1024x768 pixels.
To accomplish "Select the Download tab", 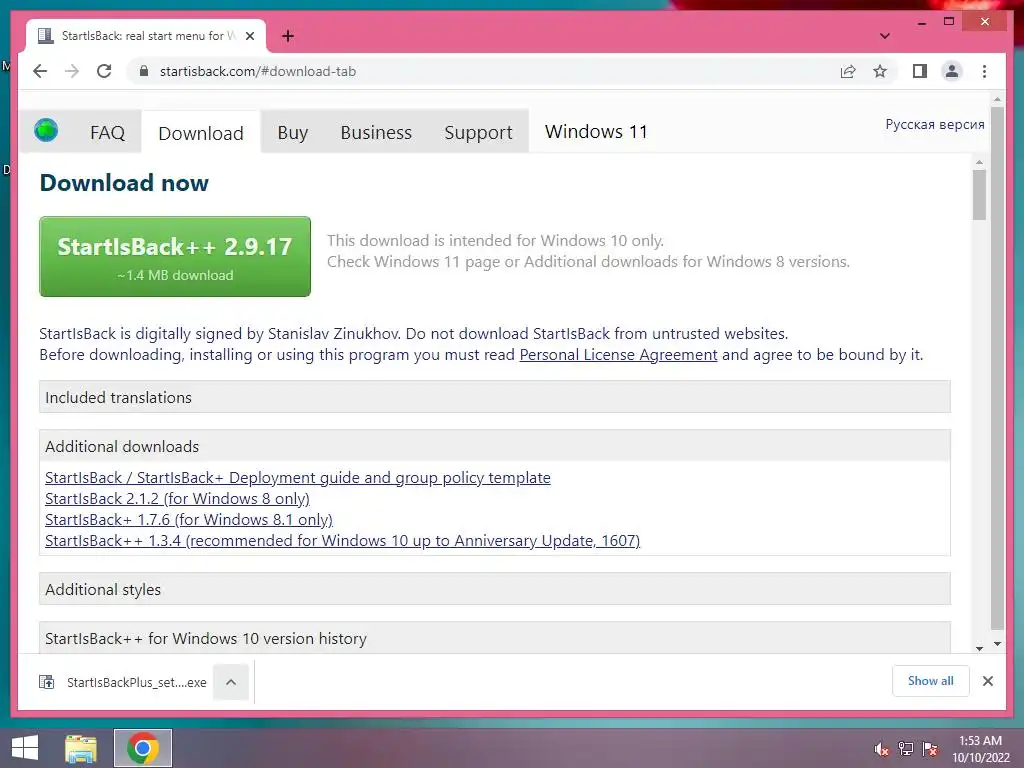I will pyautogui.click(x=201, y=133).
